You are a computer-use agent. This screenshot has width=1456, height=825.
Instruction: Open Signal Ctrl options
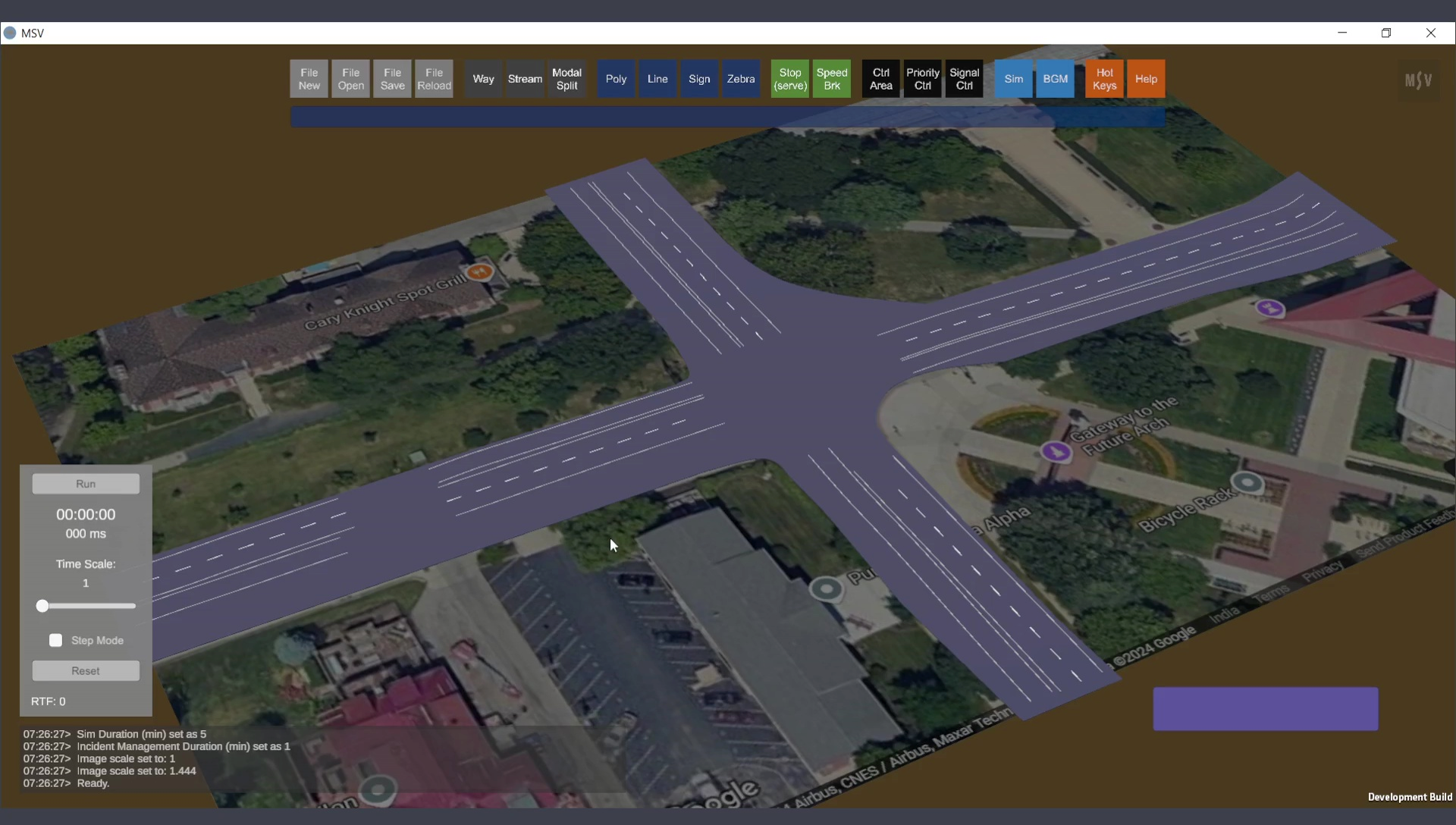coord(964,79)
